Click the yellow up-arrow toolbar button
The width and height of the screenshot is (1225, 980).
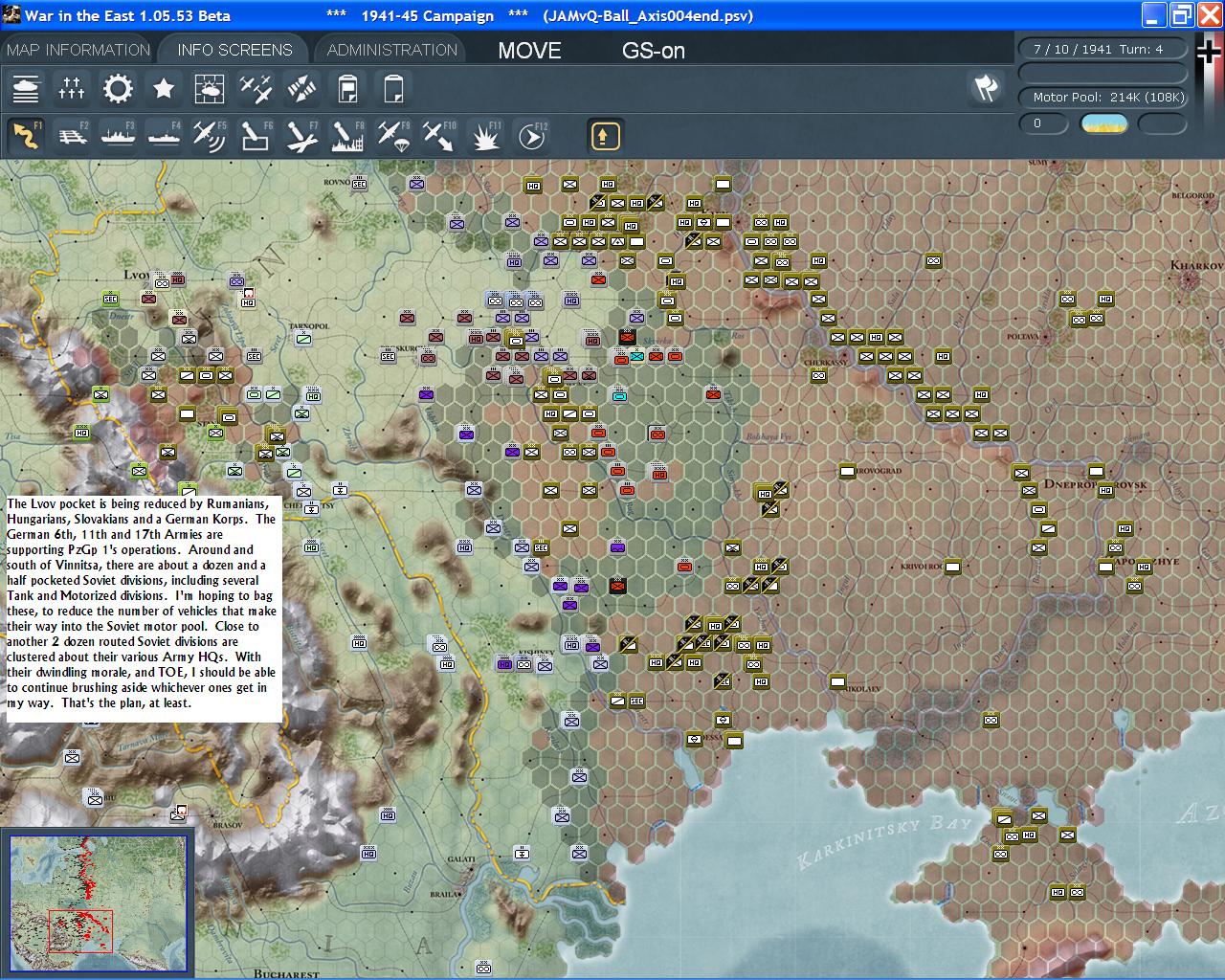tap(604, 136)
